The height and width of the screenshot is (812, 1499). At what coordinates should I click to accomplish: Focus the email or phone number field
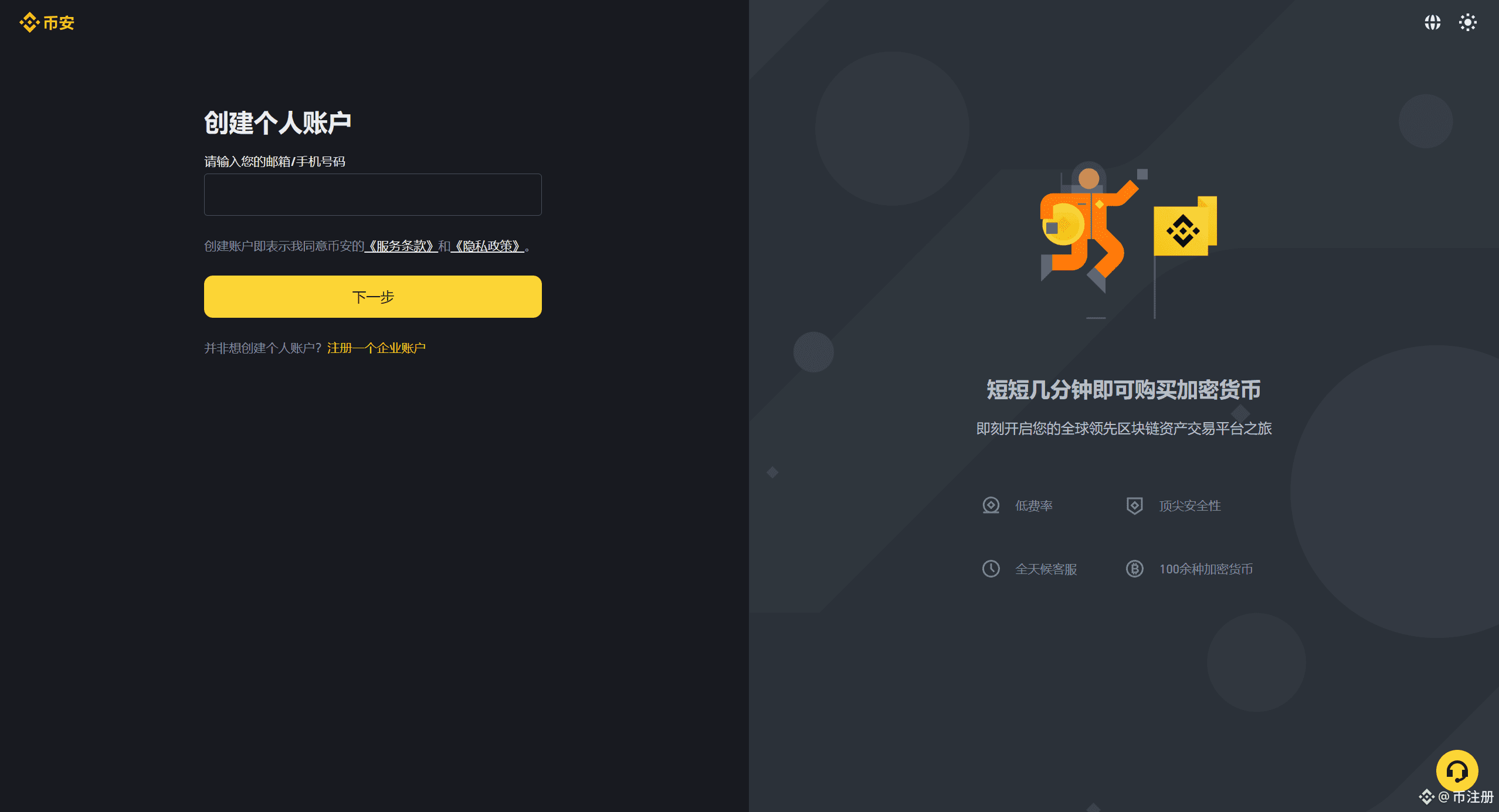point(373,195)
